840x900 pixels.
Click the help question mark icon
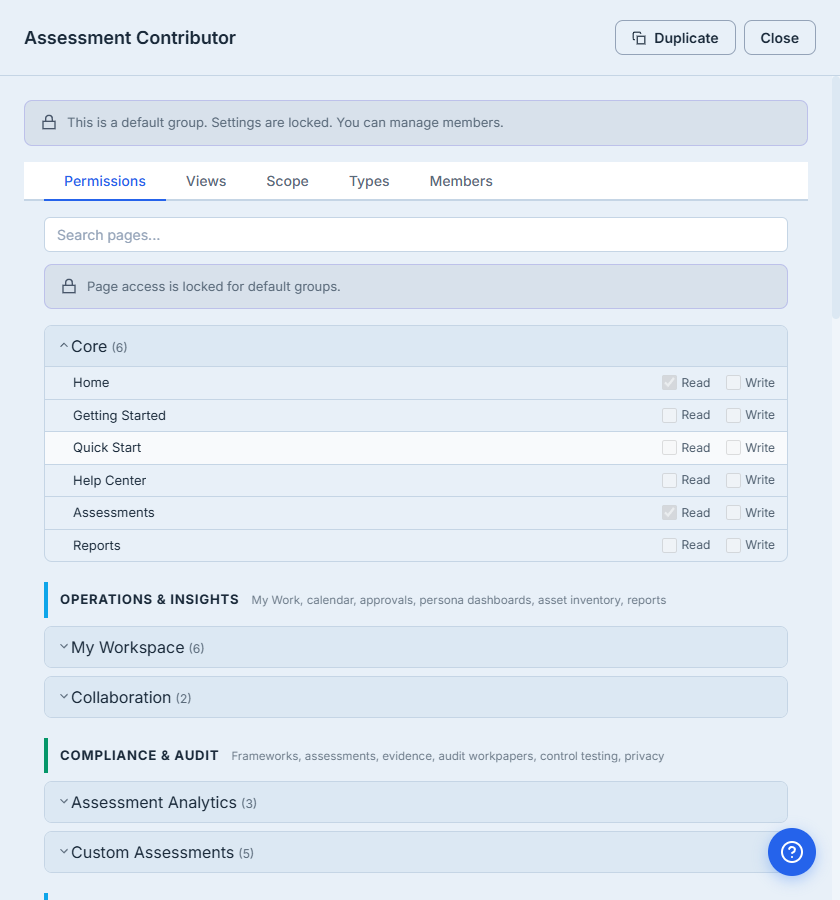(791, 852)
